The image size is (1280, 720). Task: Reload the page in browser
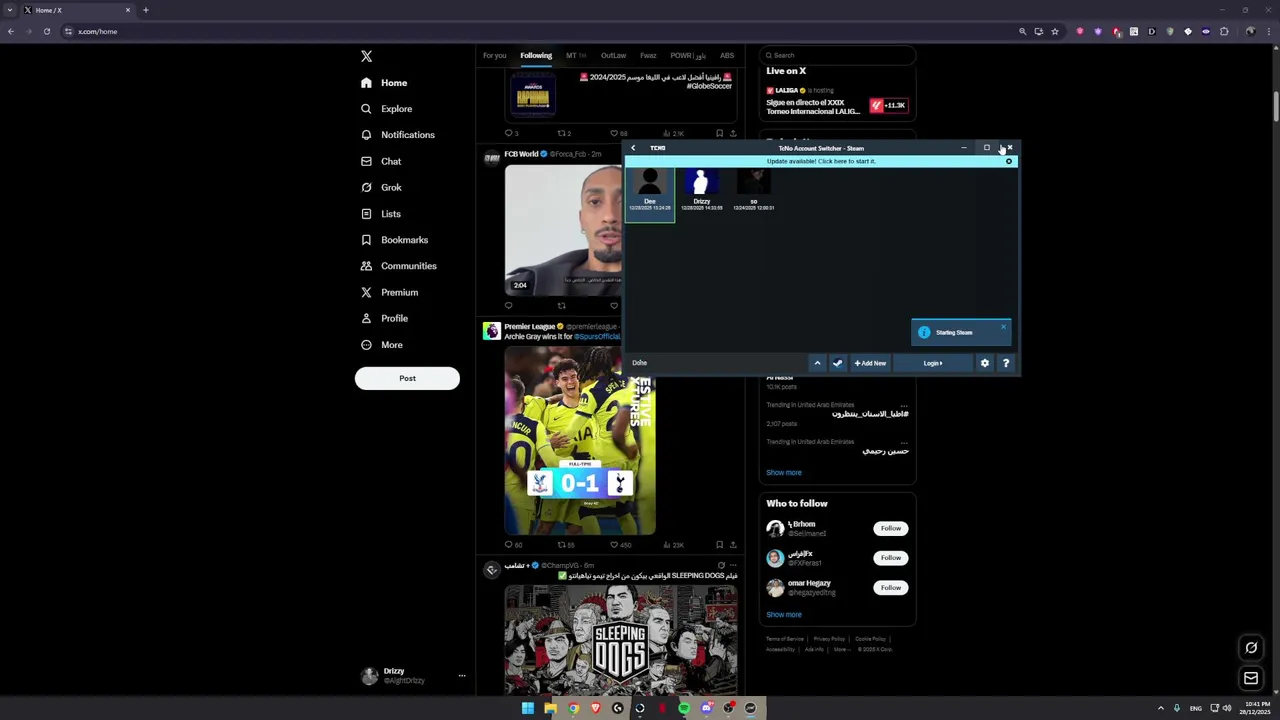(46, 31)
